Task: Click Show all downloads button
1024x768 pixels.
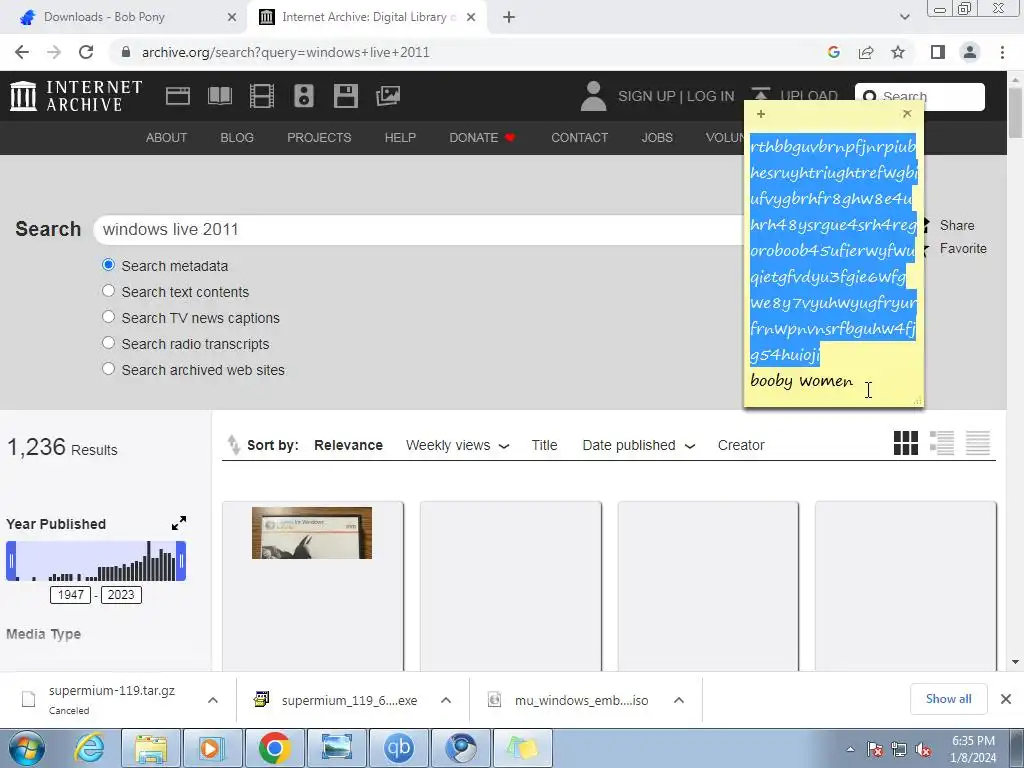Action: click(948, 699)
